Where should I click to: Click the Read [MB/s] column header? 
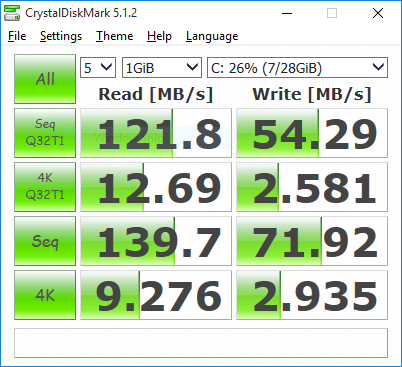(x=156, y=94)
